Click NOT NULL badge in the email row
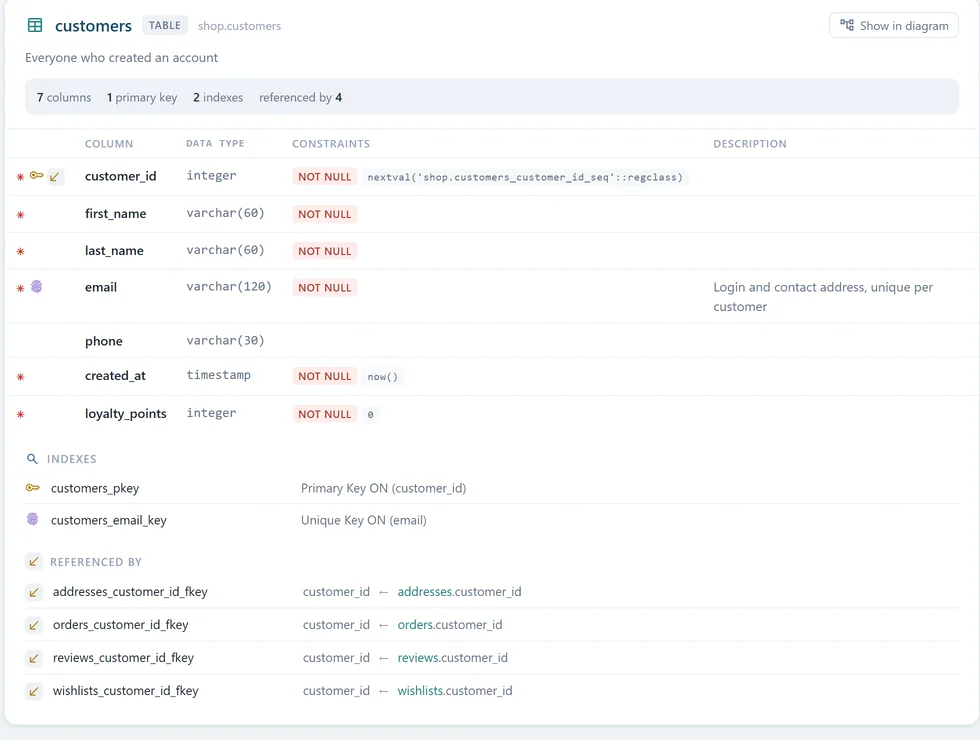The width and height of the screenshot is (980, 740). click(x=324, y=288)
